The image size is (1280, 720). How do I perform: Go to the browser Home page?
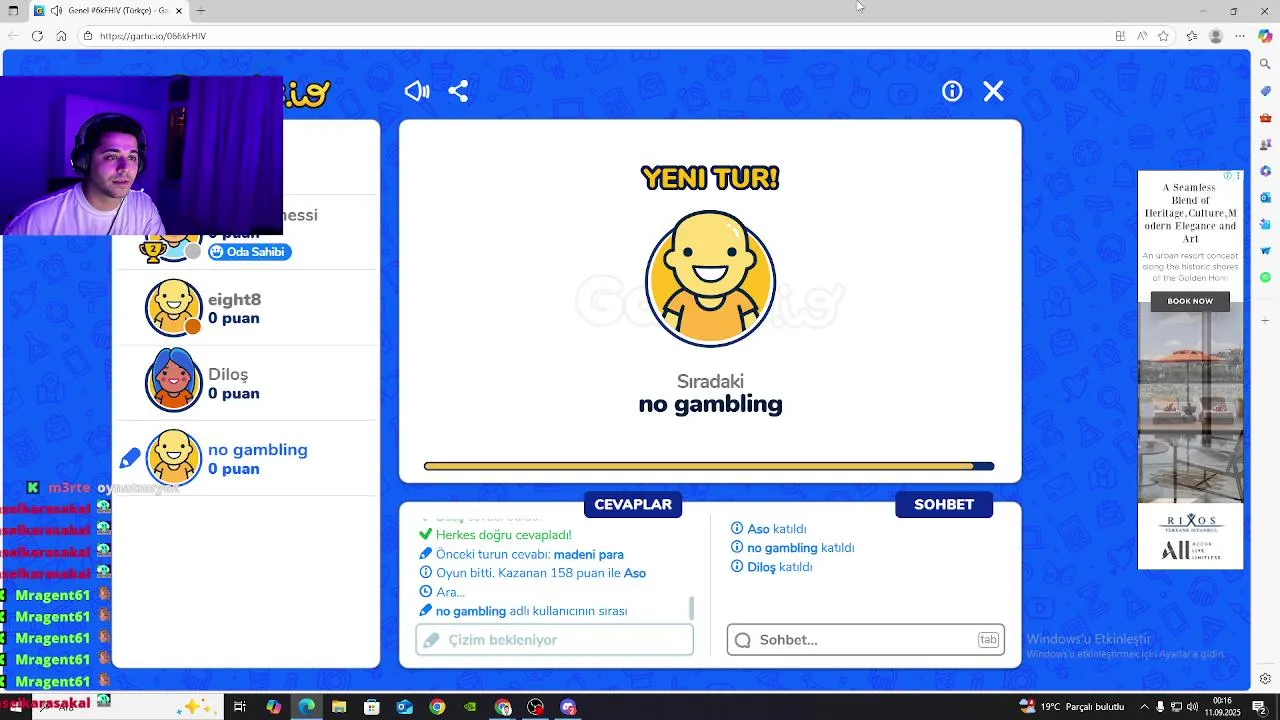tap(61, 36)
